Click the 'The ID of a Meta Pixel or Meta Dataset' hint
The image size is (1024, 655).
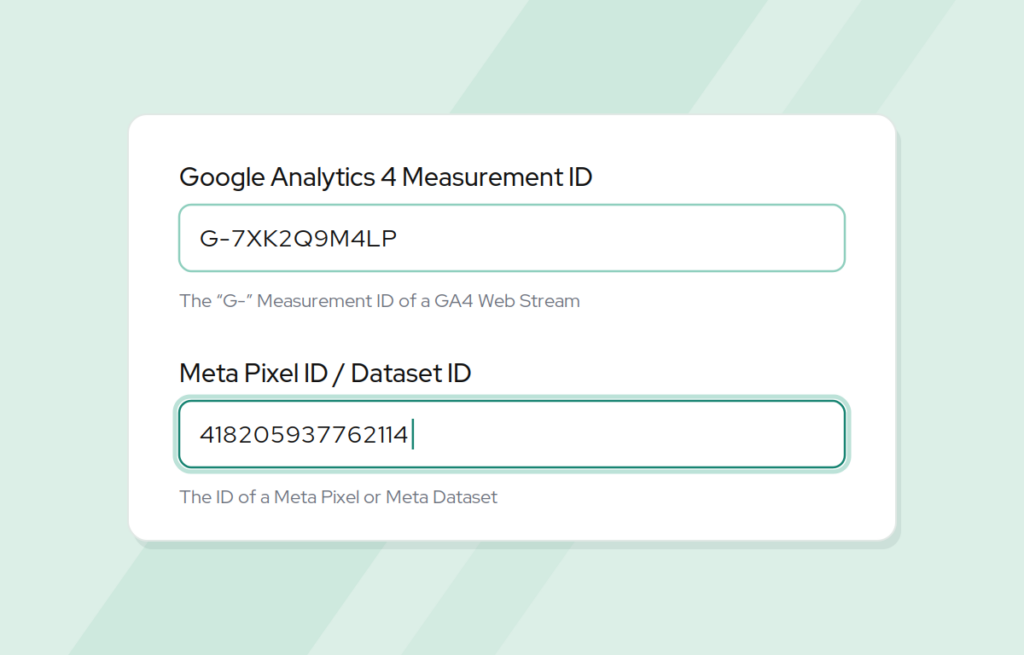(338, 497)
